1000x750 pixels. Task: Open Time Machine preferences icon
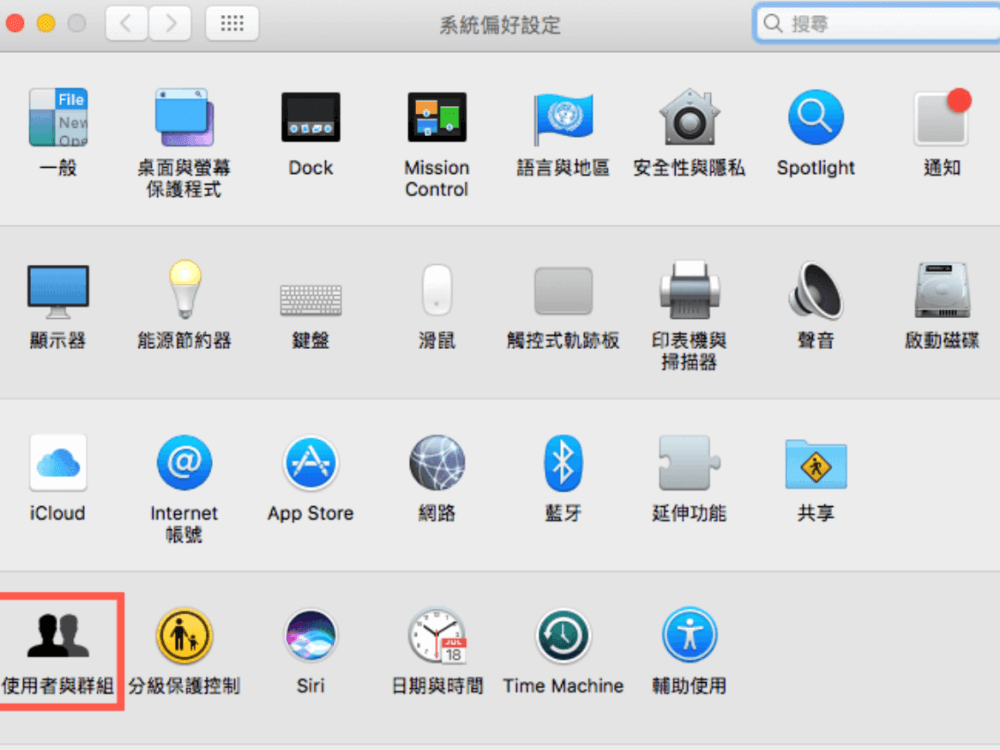point(563,635)
